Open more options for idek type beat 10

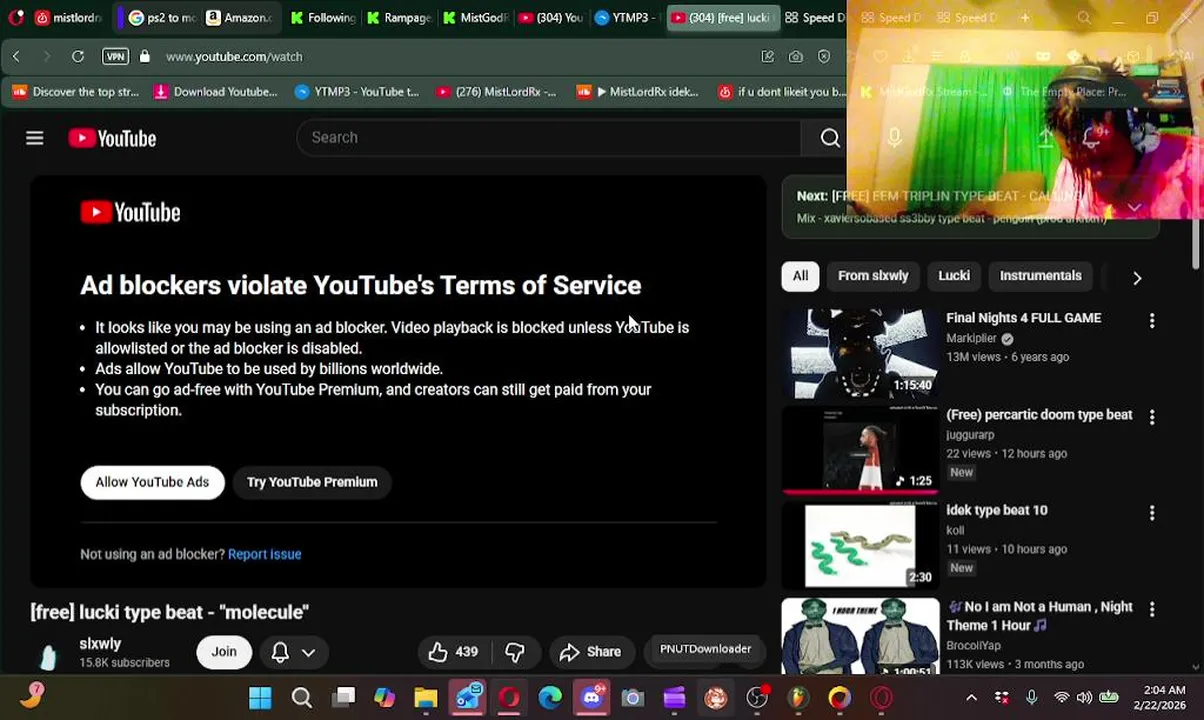coord(1152,513)
